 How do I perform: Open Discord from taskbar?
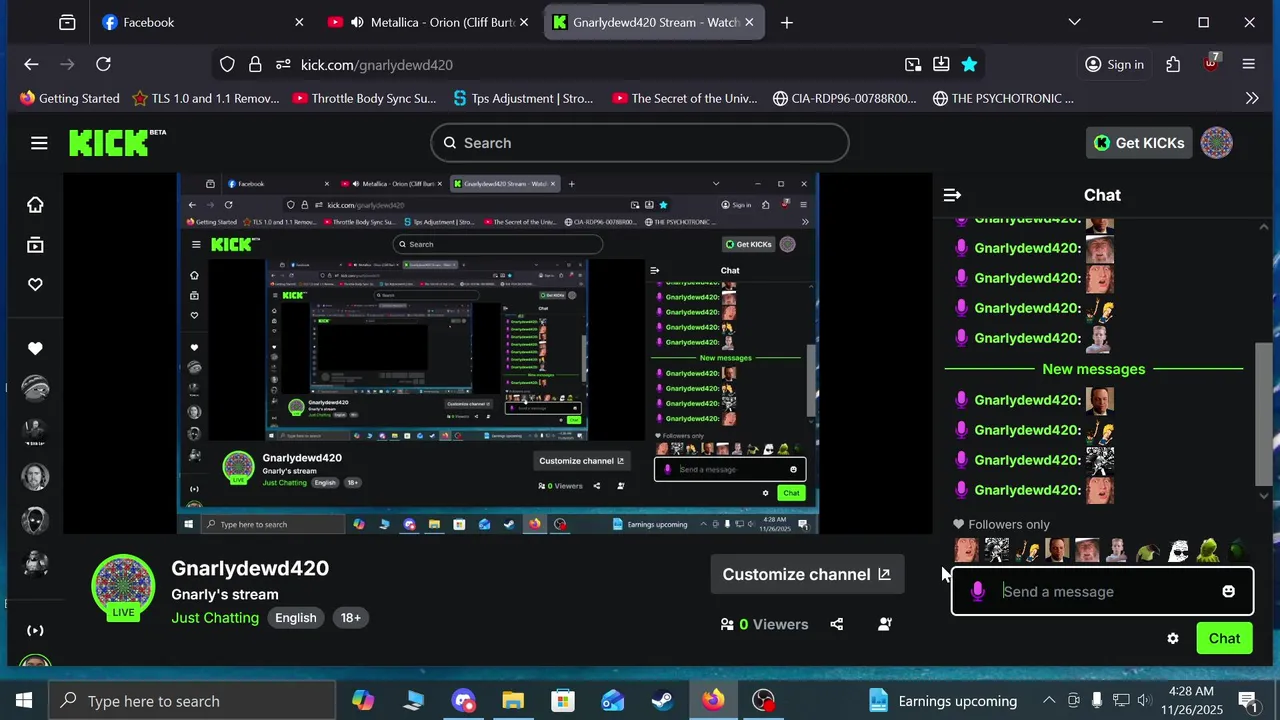(463, 701)
